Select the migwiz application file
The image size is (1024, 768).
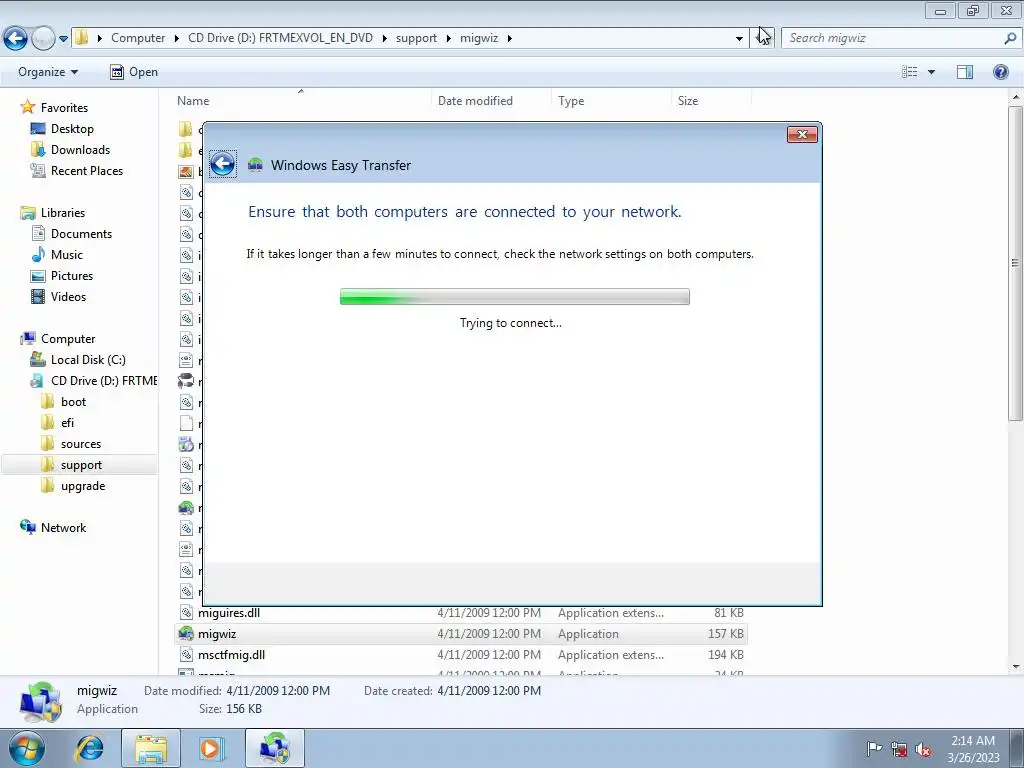point(461,633)
